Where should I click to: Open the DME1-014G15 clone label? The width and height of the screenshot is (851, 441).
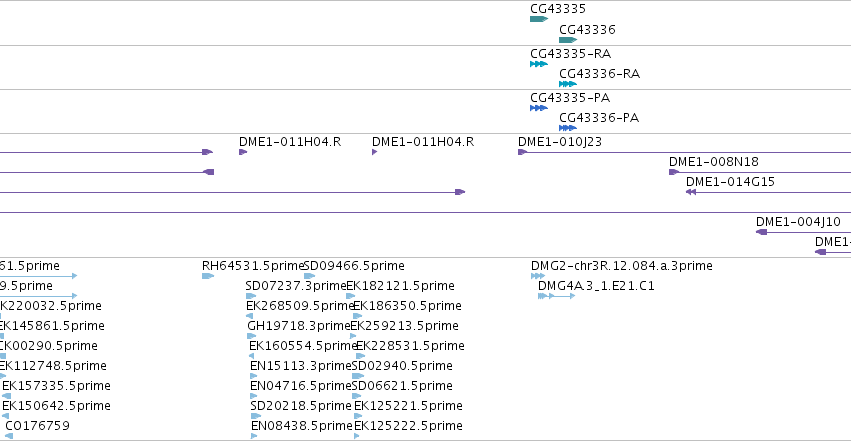tap(730, 182)
